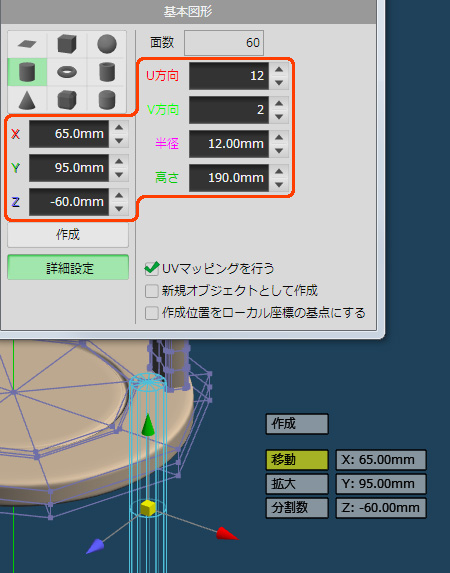Select the rounded cylinder primitive
Viewport: 450px width, 573px height.
pos(107,100)
